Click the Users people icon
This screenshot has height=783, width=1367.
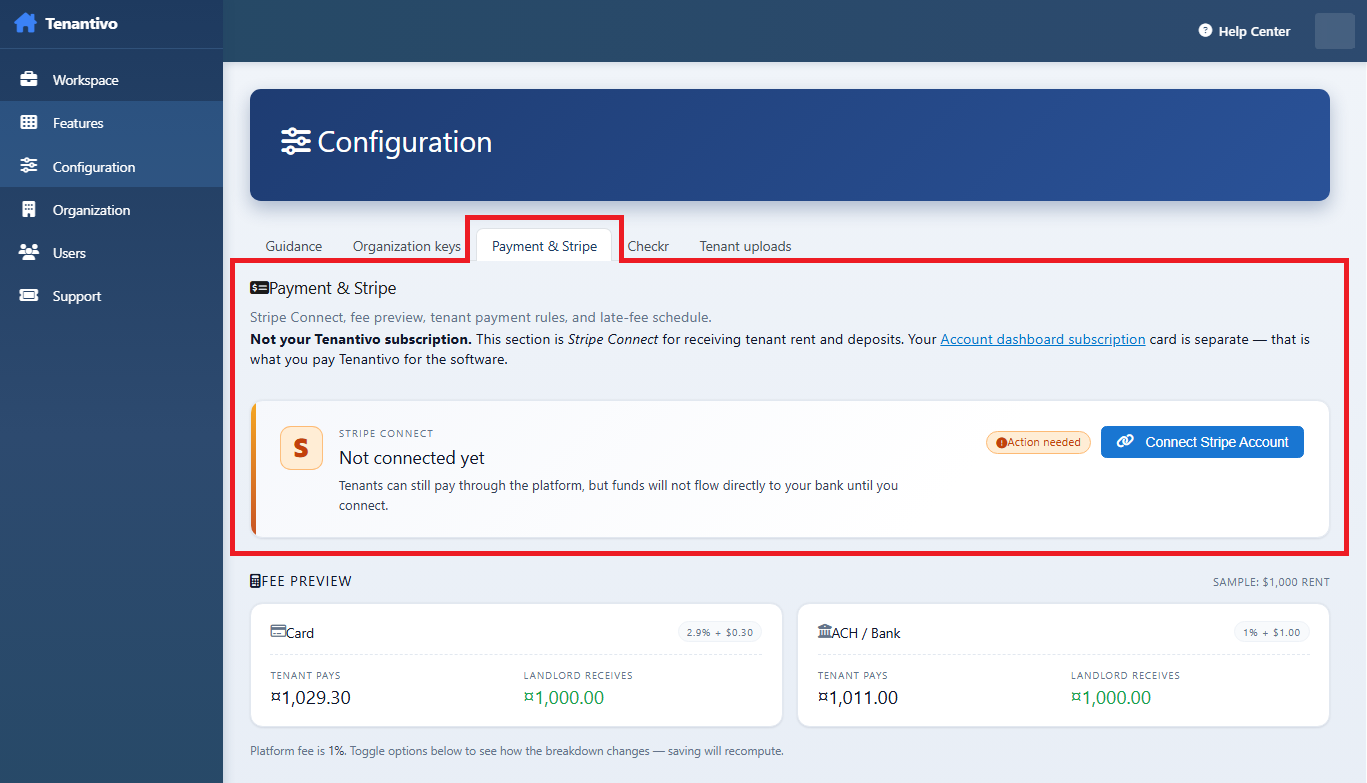29,253
